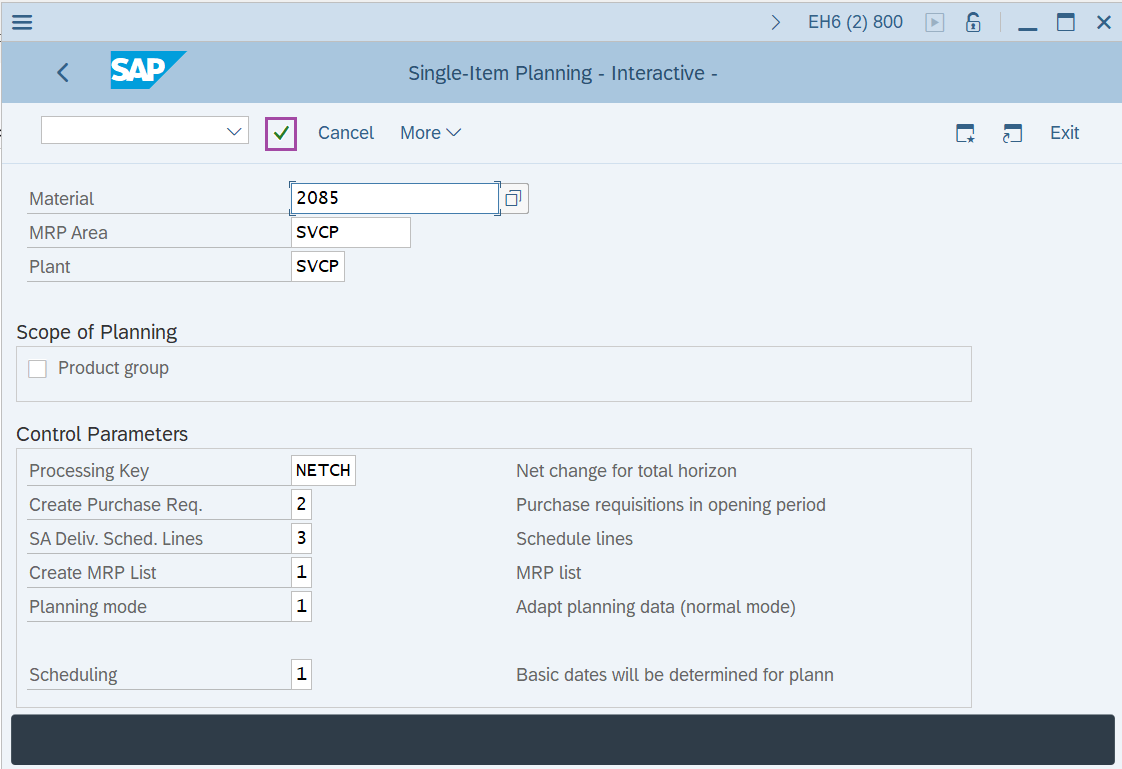This screenshot has width=1122, height=769.
Task: Click the Cancel button
Action: point(346,133)
